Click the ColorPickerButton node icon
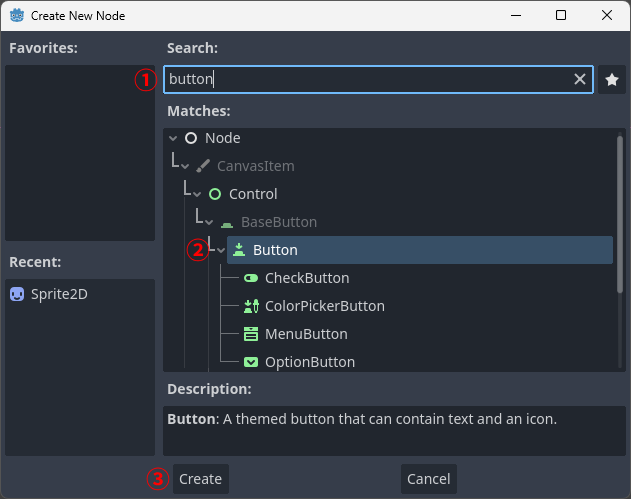Screen dimensions: 631x499 [251, 306]
